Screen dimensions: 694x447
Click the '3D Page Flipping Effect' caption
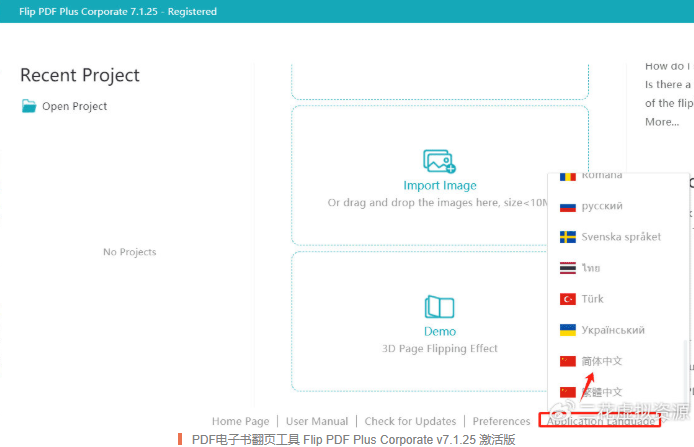[440, 349]
